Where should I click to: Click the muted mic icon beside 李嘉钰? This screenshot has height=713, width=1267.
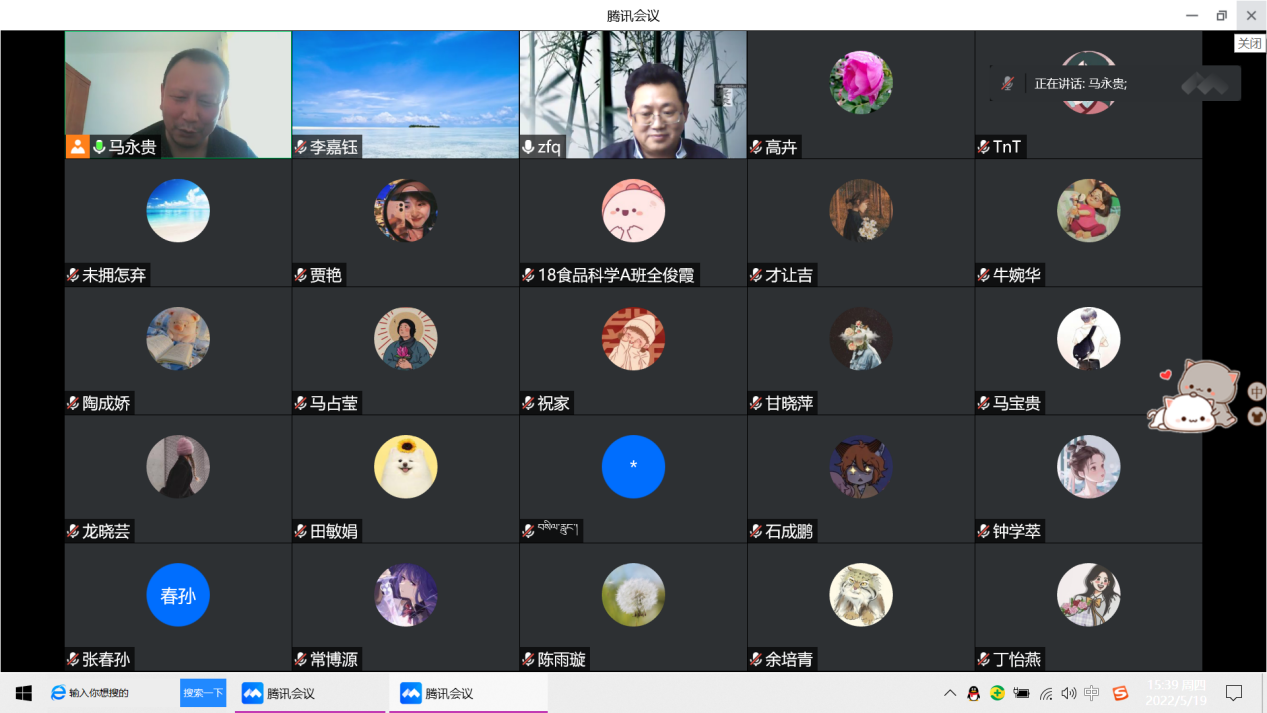[x=300, y=147]
